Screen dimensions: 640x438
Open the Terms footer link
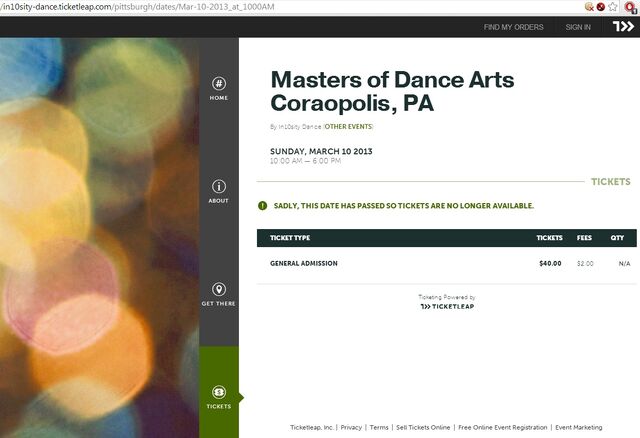379,427
